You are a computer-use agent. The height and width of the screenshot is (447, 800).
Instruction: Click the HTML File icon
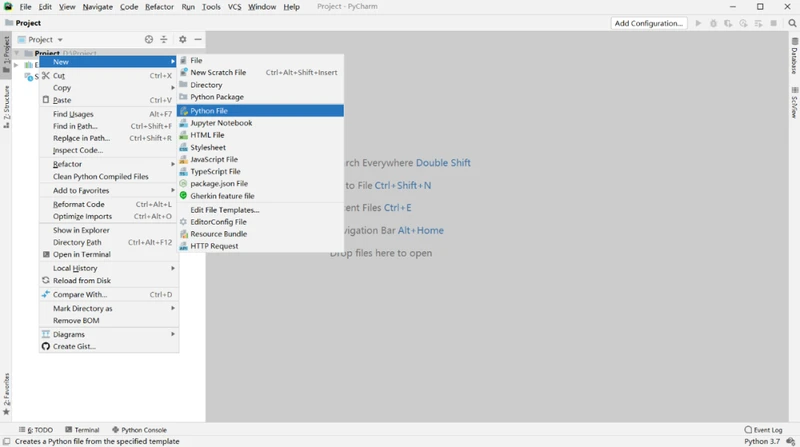(184, 135)
